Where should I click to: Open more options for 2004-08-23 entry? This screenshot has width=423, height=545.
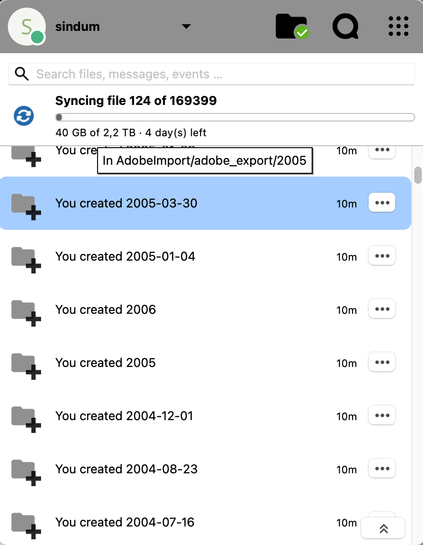click(382, 469)
